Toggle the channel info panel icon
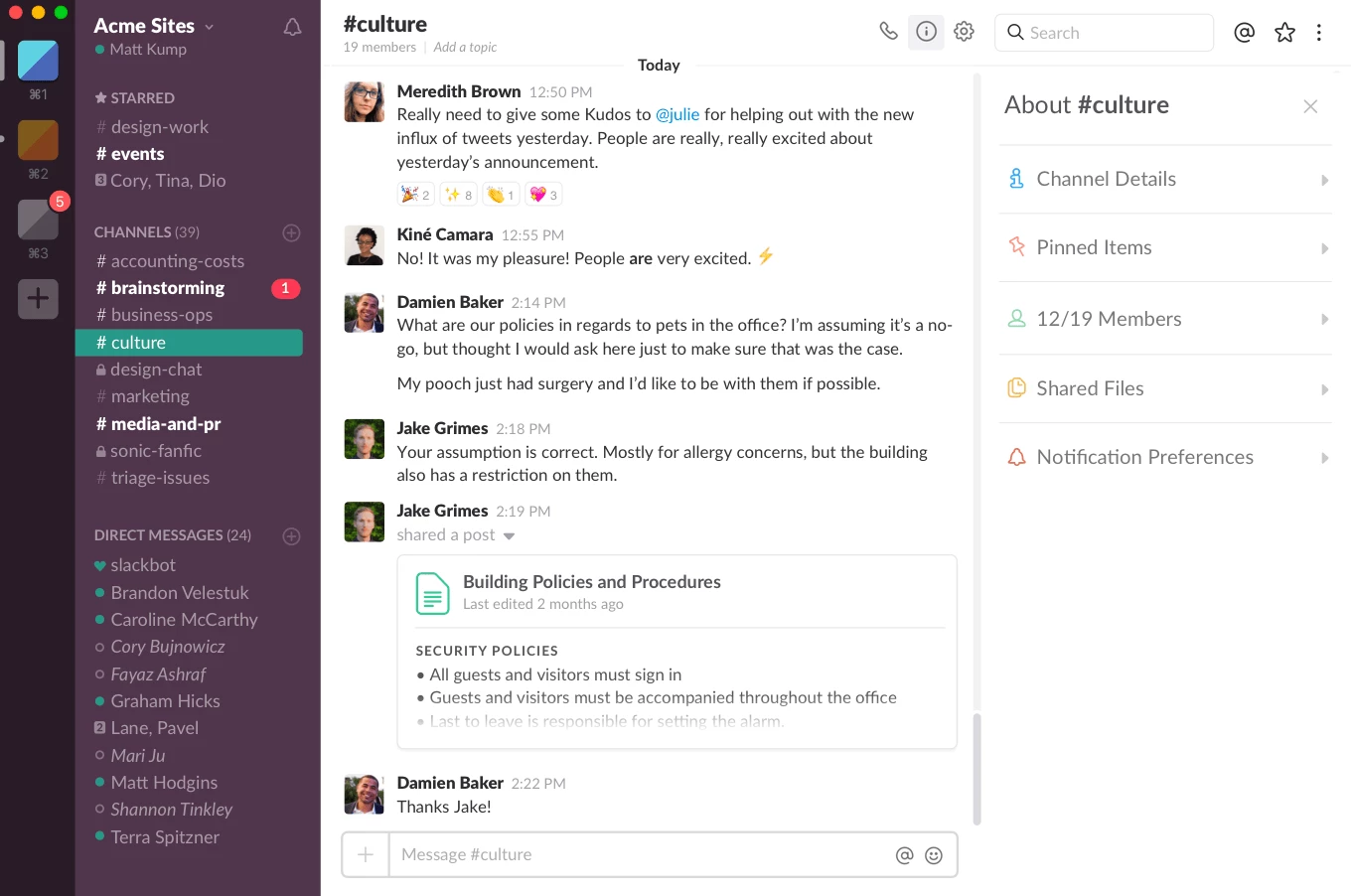 [926, 32]
